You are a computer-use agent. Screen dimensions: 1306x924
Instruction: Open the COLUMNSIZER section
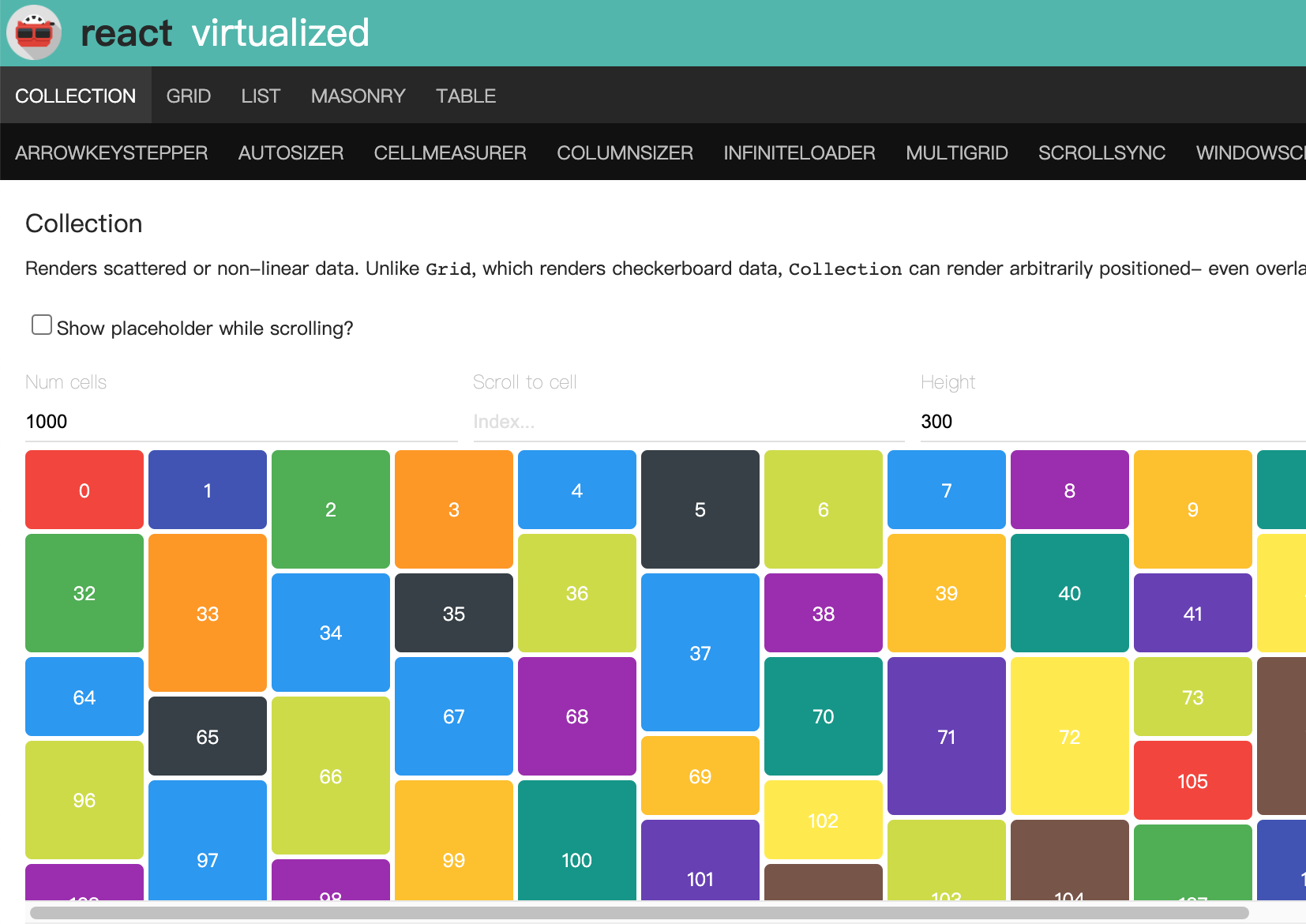pyautogui.click(x=625, y=152)
